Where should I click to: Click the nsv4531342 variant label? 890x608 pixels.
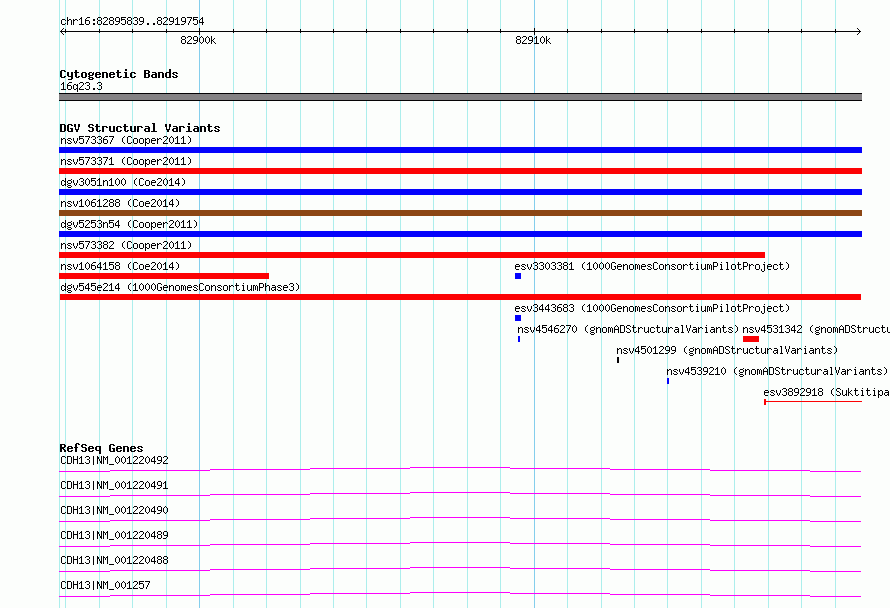[x=816, y=329]
